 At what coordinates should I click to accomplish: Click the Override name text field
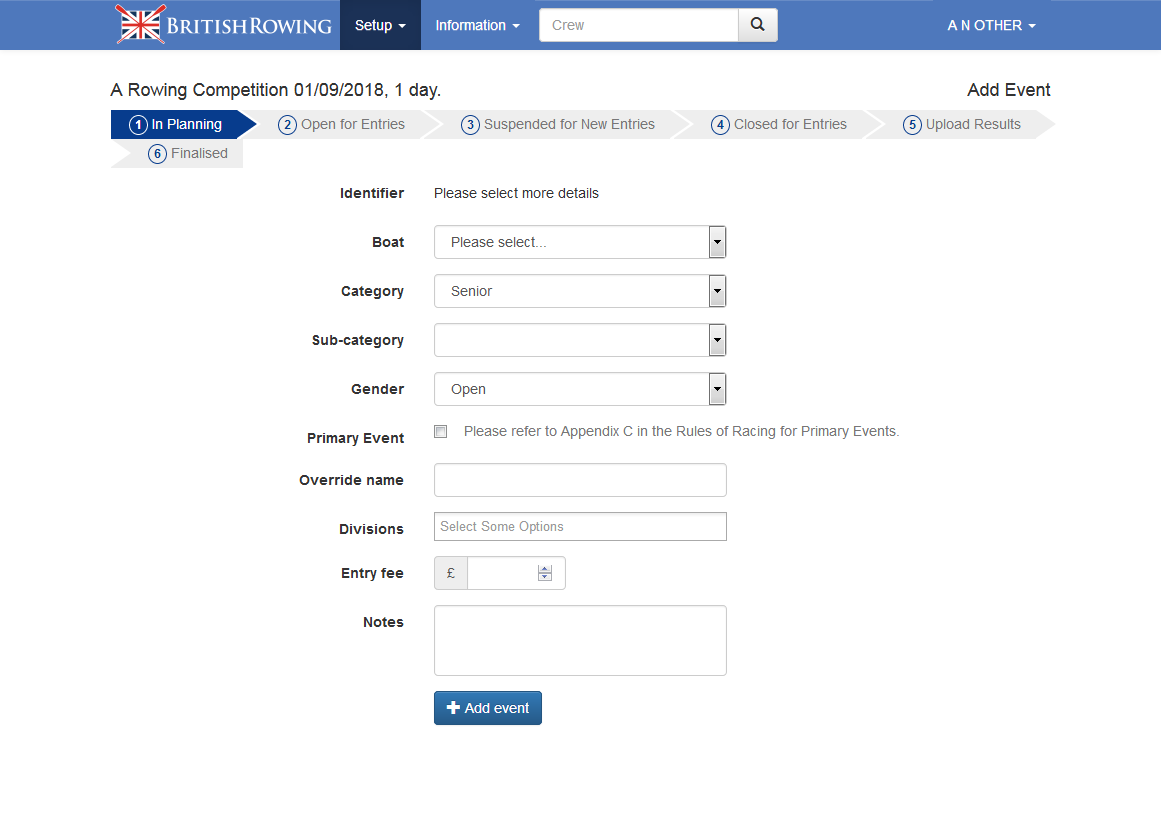tap(580, 480)
